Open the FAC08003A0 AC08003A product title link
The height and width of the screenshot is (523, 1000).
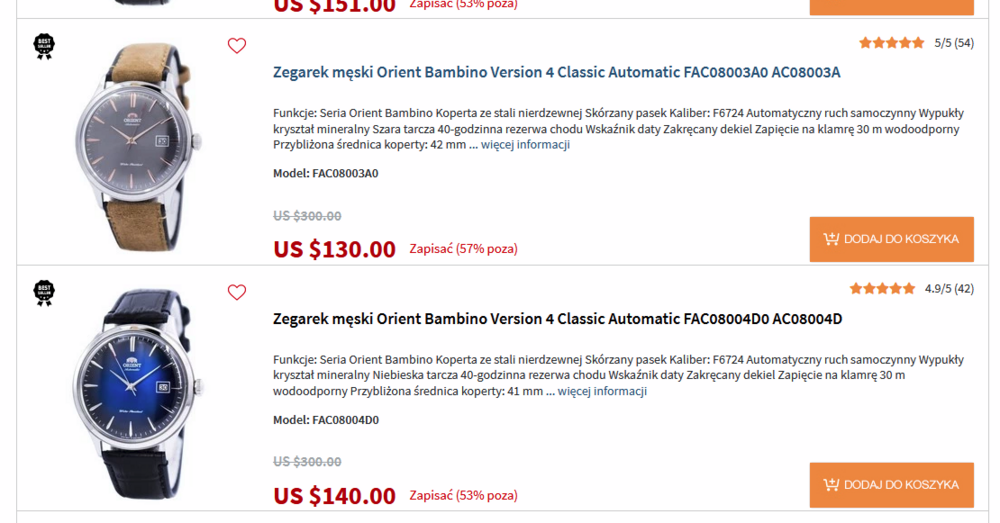point(556,73)
